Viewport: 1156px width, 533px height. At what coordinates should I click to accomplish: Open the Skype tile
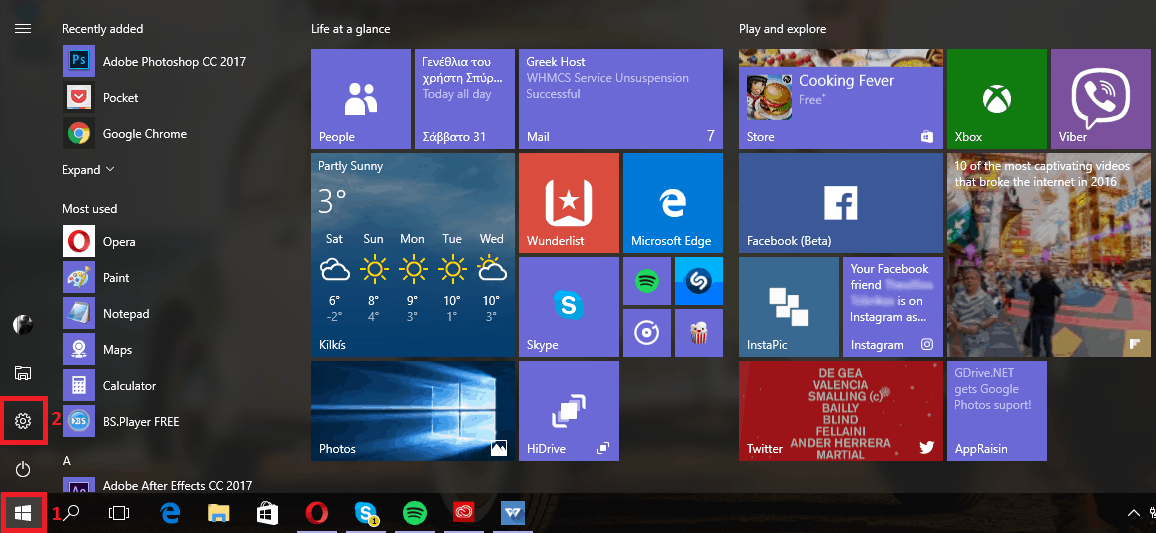568,307
